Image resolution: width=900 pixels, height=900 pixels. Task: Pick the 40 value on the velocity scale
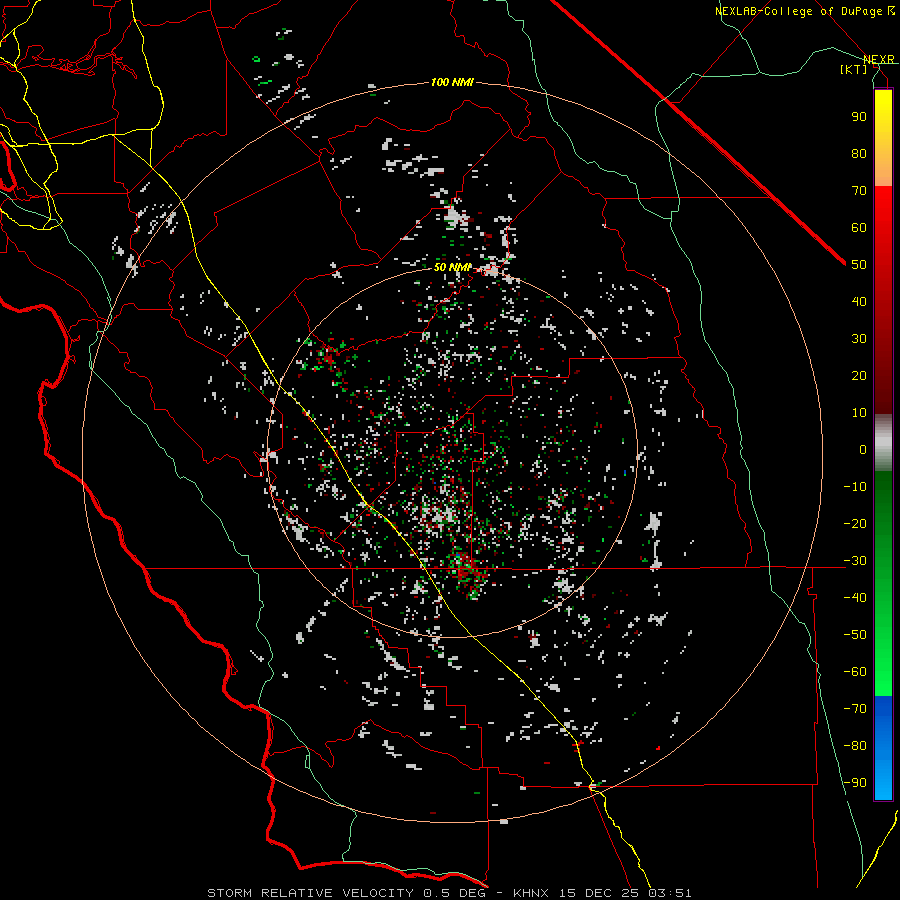point(859,302)
